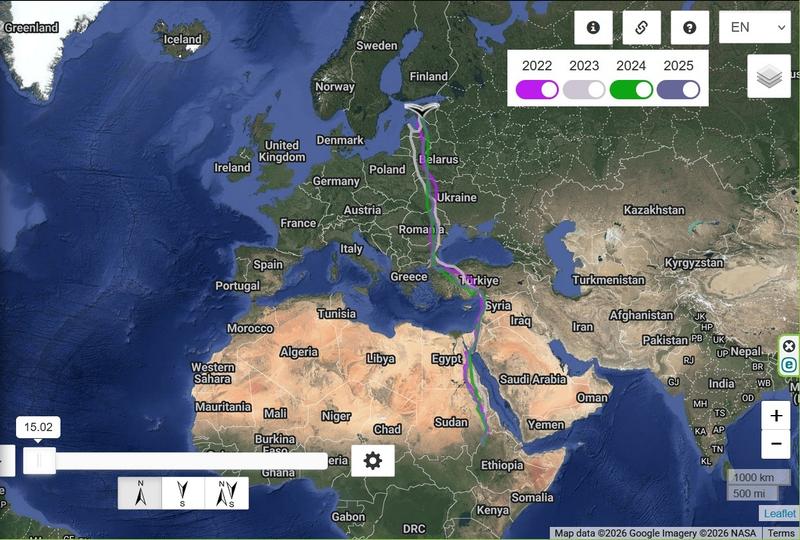Screen dimensions: 800x540
Task: Toggle the 2022 track switch
Action: click(537, 90)
